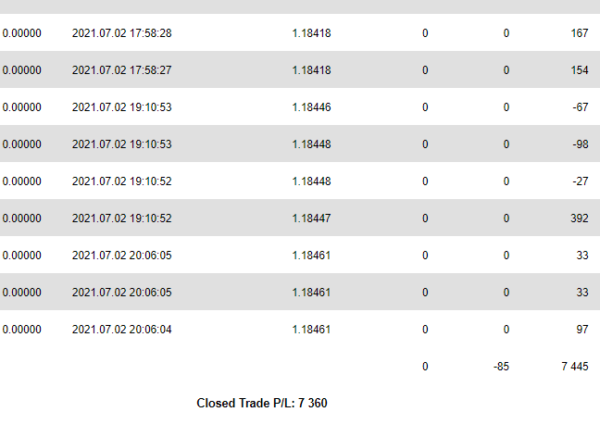
Task: Select the total profit 7 445
Action: (575, 367)
